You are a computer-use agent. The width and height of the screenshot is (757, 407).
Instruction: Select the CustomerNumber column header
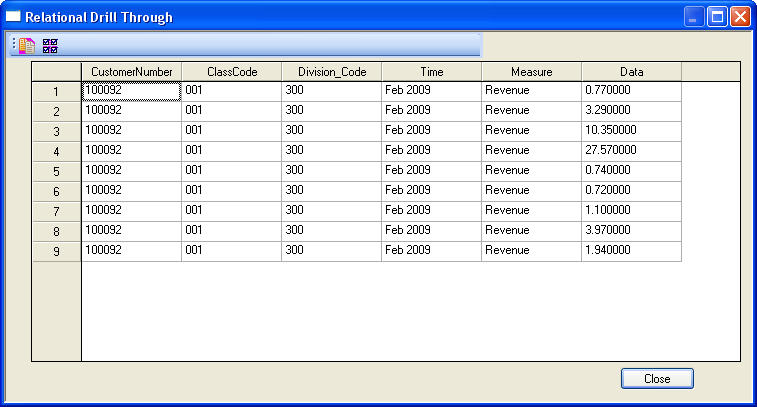(131, 72)
